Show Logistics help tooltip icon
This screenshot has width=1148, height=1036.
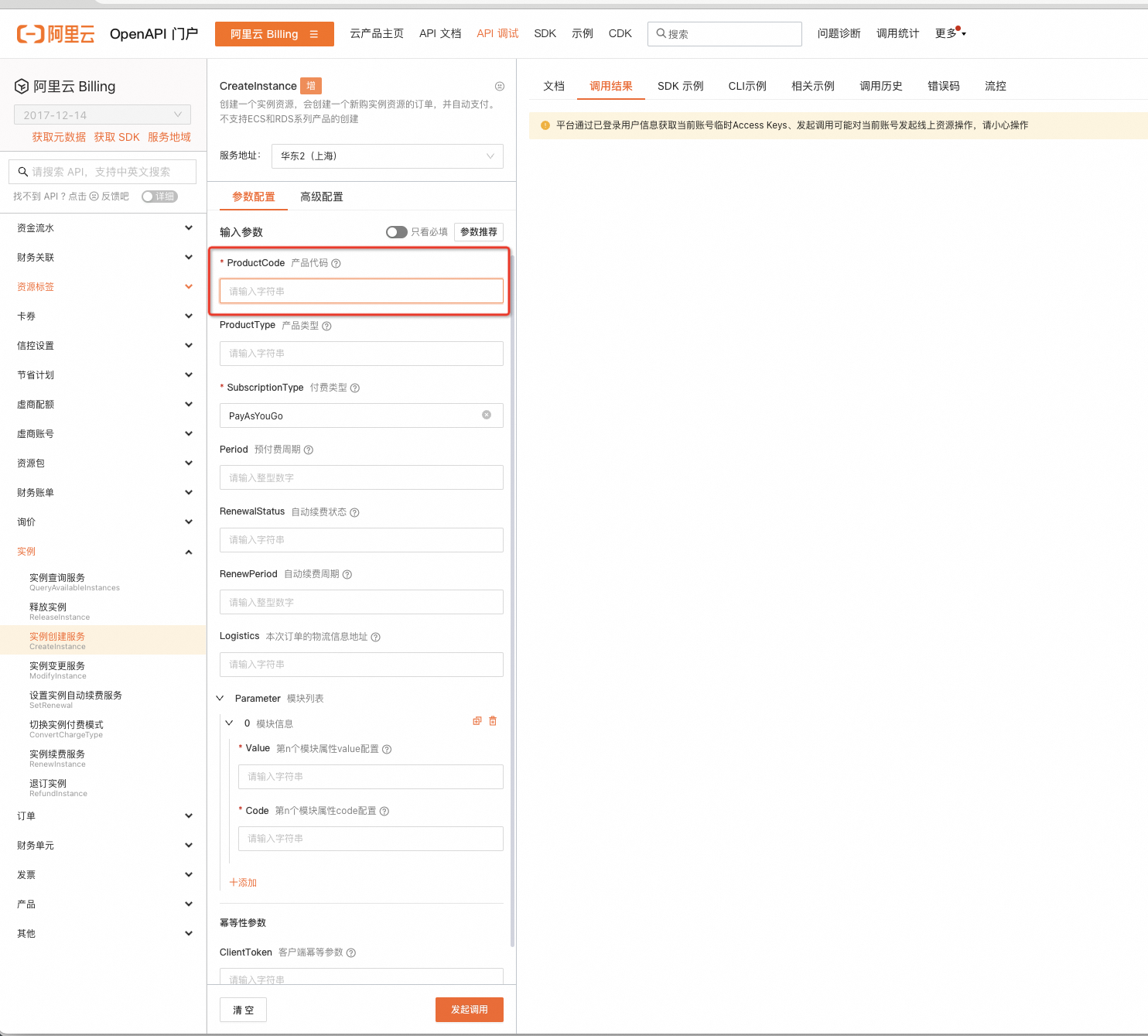375,637
